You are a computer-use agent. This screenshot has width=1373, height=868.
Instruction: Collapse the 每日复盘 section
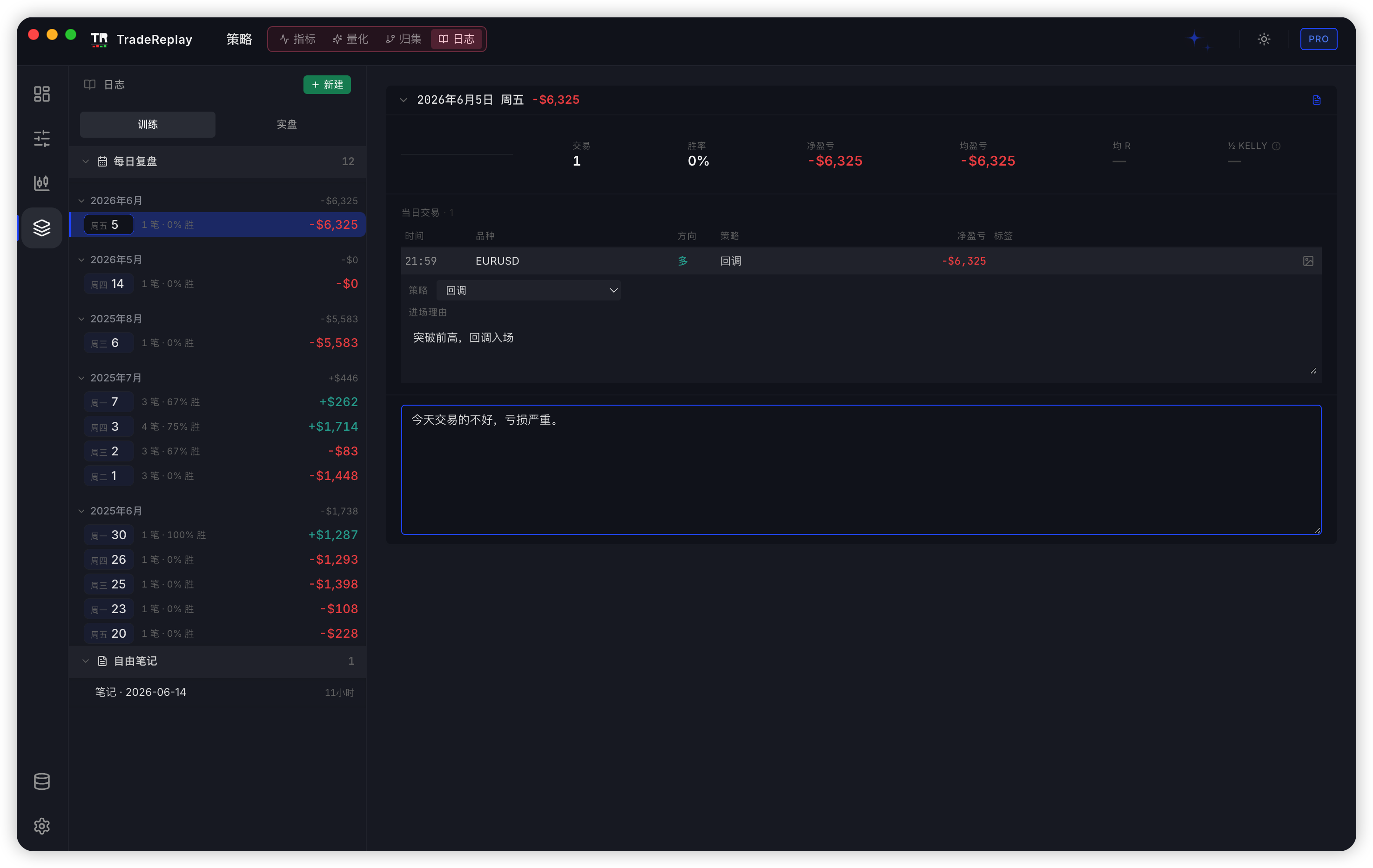coord(86,161)
